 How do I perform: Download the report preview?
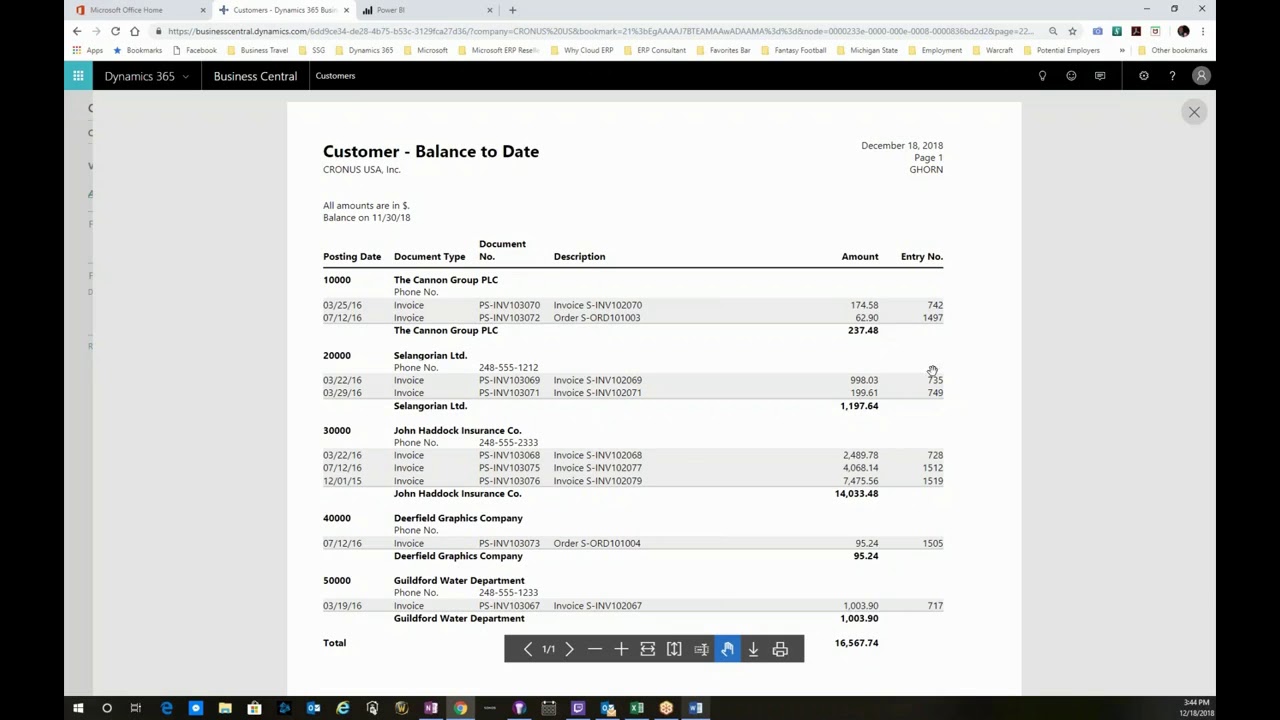tap(754, 650)
